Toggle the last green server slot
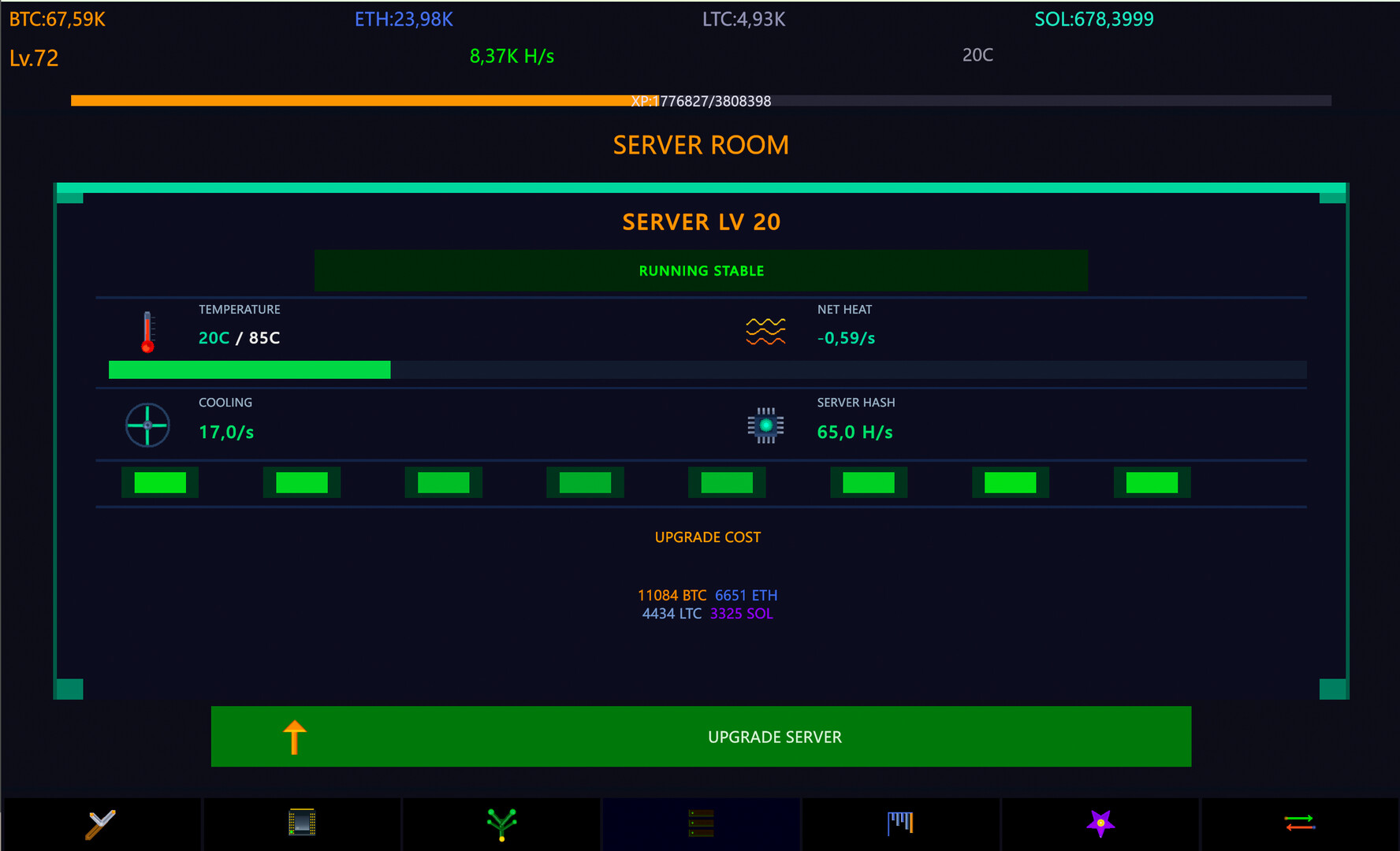 click(x=1152, y=482)
